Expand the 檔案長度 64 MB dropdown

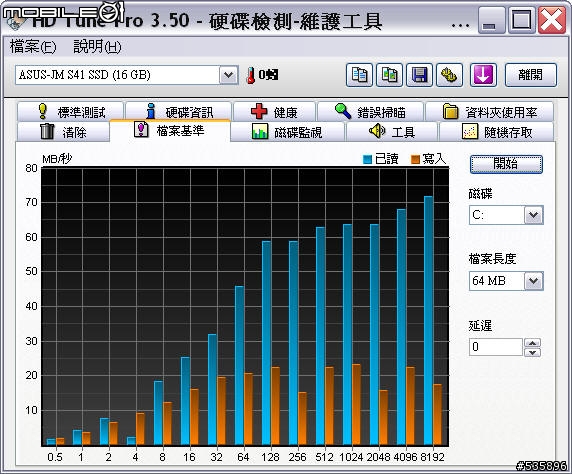(x=534, y=281)
